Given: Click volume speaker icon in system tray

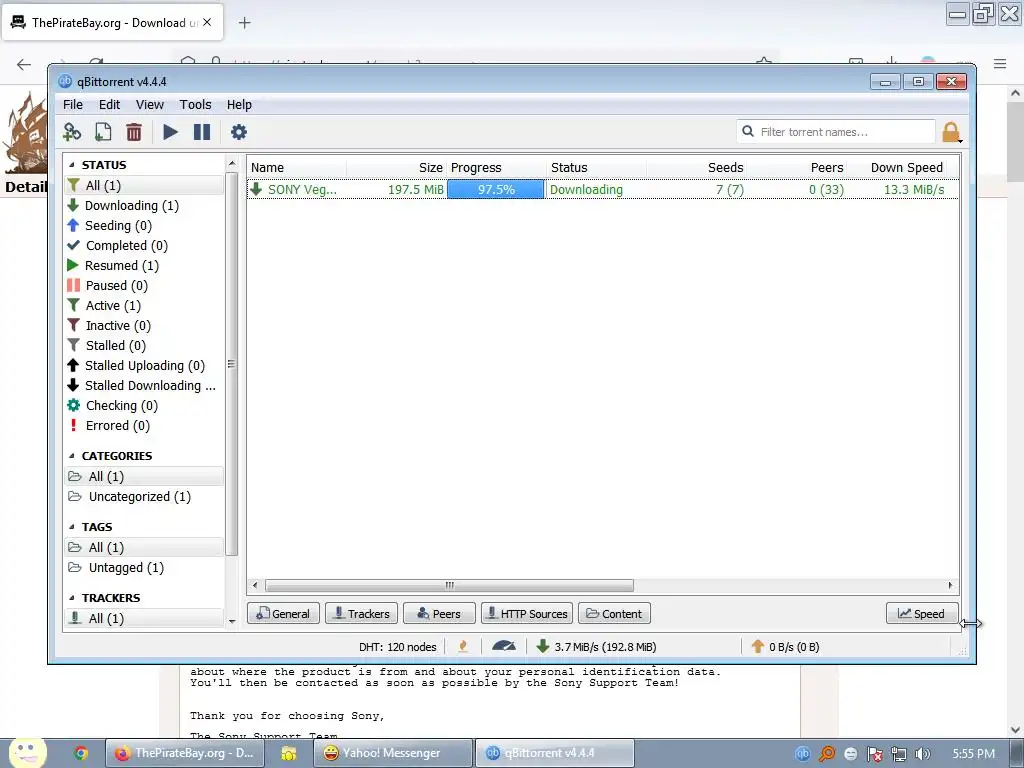Looking at the screenshot, I should click(922, 754).
